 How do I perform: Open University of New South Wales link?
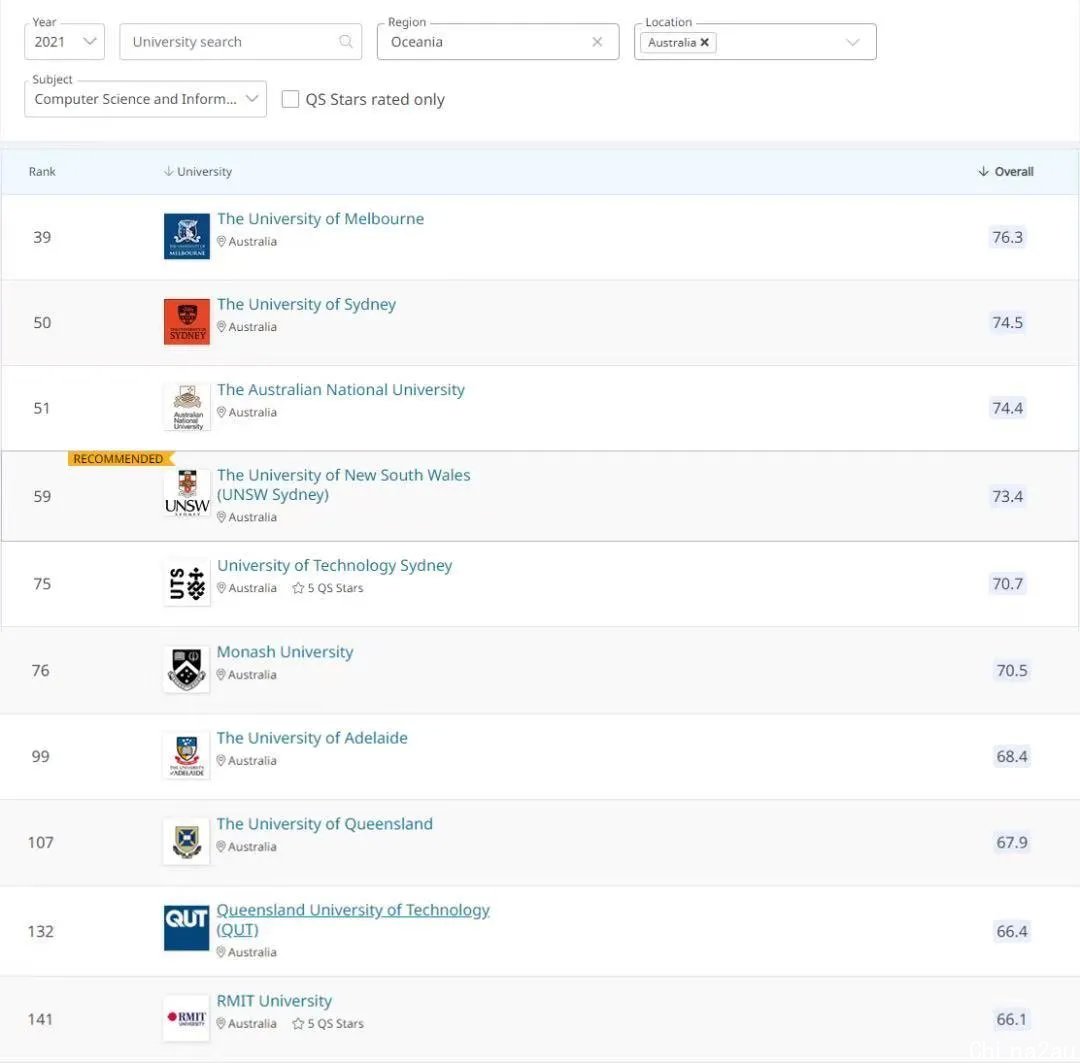(344, 484)
